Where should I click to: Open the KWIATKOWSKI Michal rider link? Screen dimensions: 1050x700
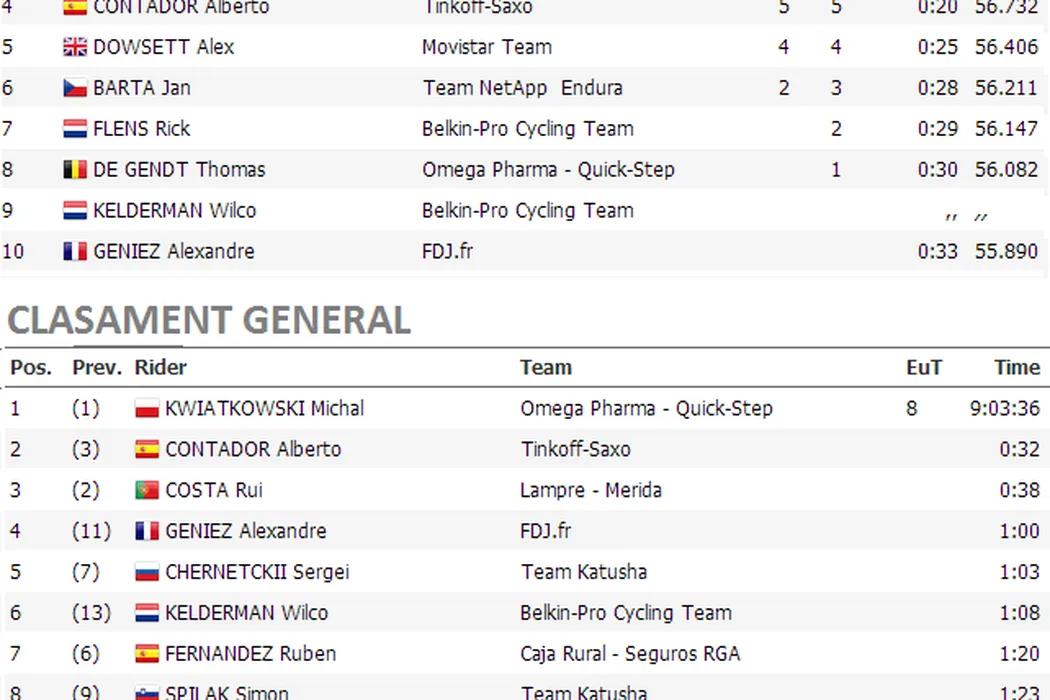[x=264, y=408]
